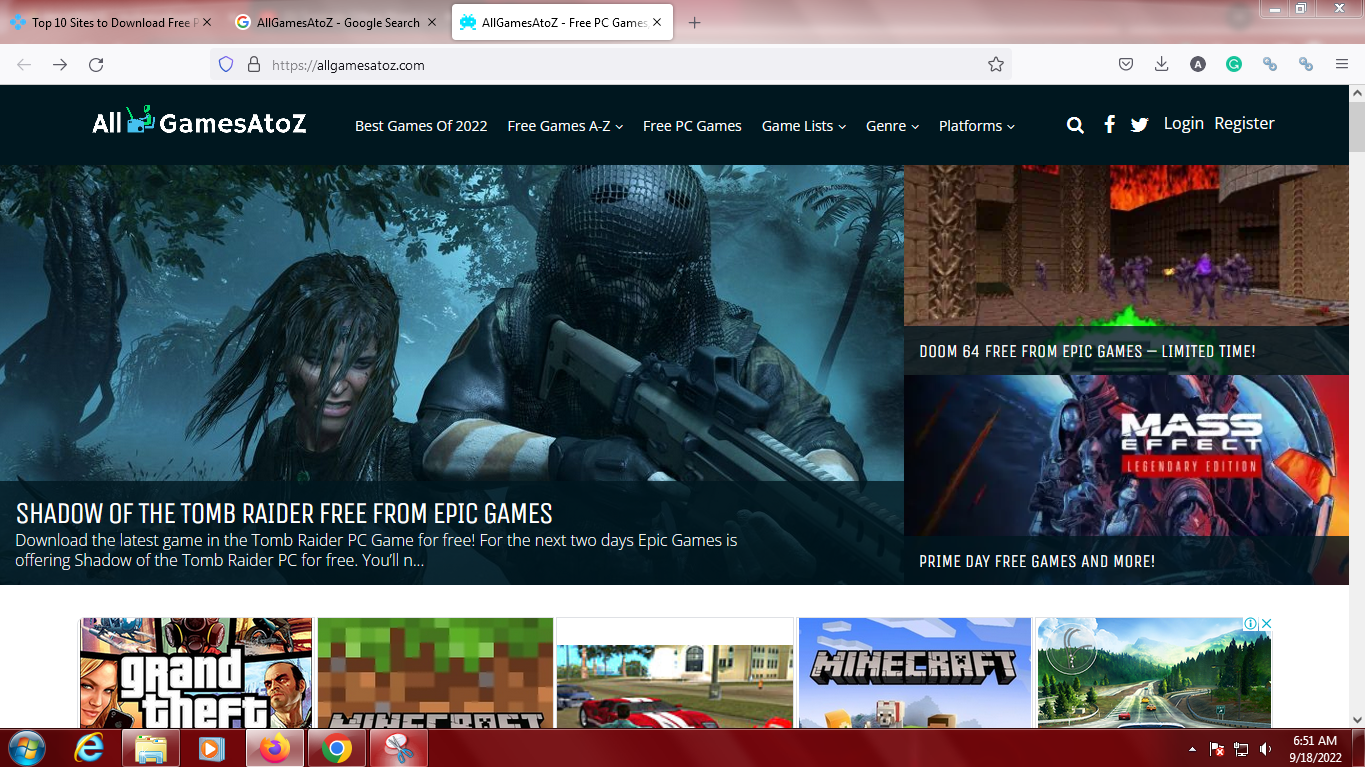
Task: Show hidden tray icons arrow
Action: [x=1192, y=749]
